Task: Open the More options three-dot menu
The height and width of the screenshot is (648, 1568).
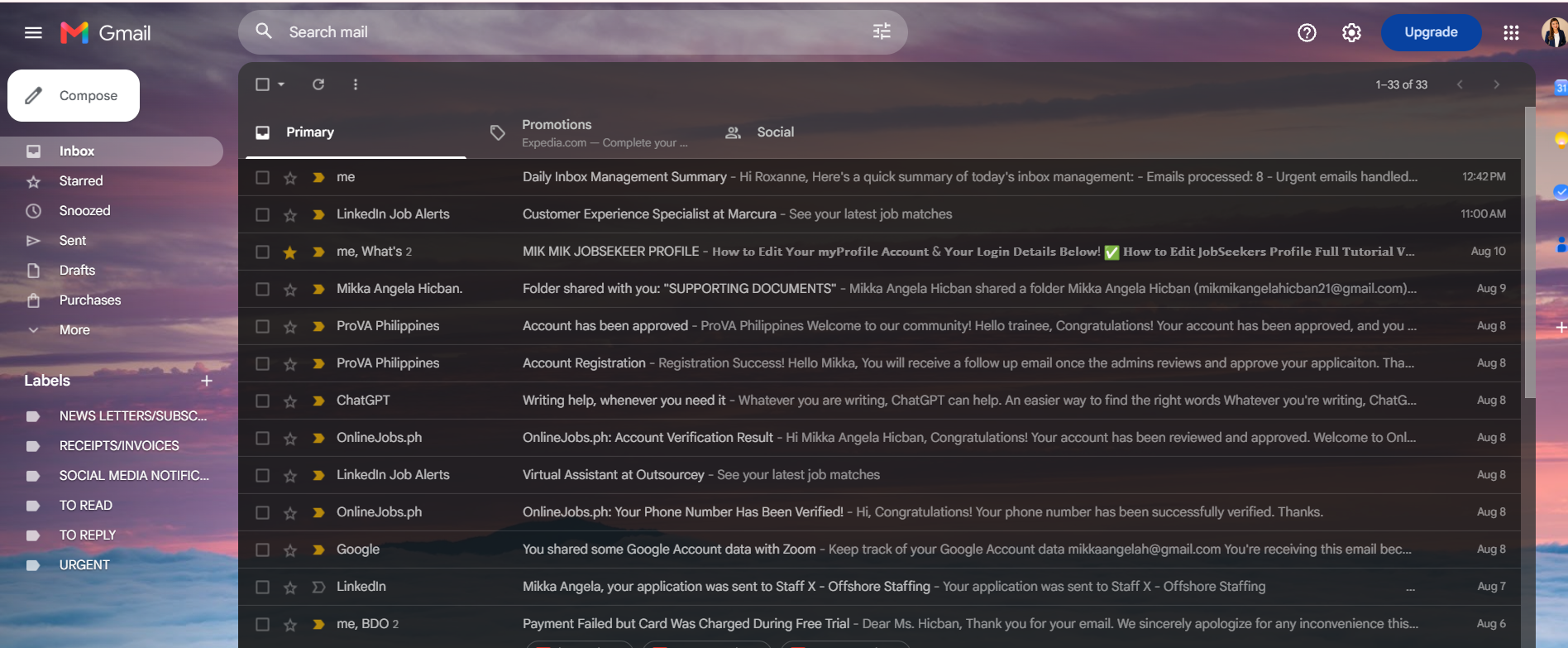Action: pos(356,84)
